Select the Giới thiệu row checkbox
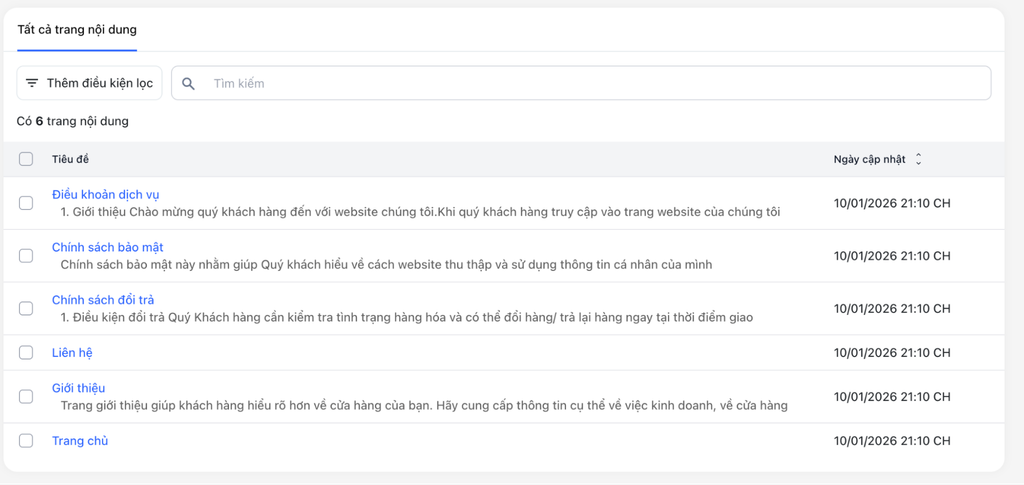1024x485 pixels. tap(26, 397)
